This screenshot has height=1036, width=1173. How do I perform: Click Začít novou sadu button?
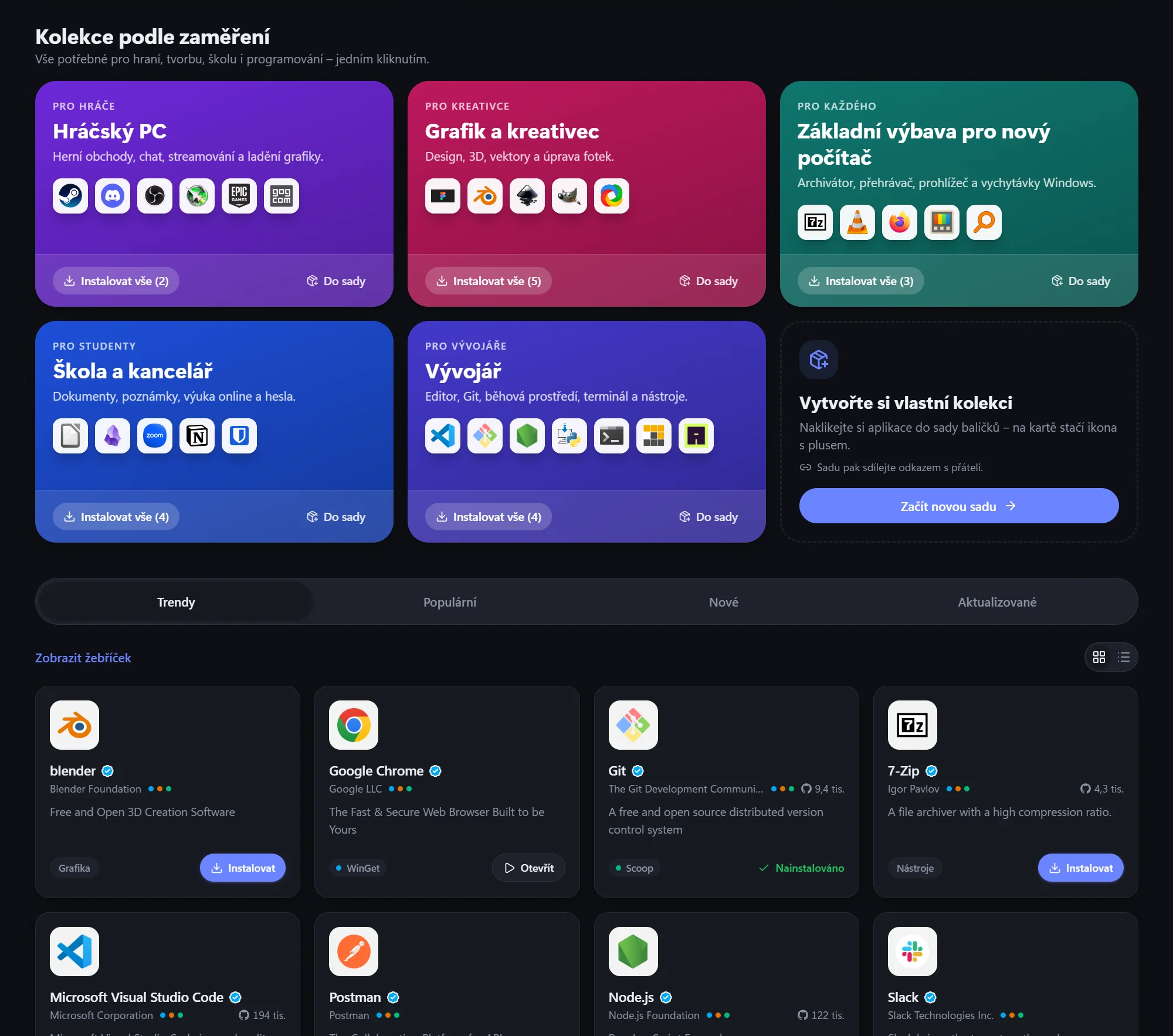[x=959, y=506]
